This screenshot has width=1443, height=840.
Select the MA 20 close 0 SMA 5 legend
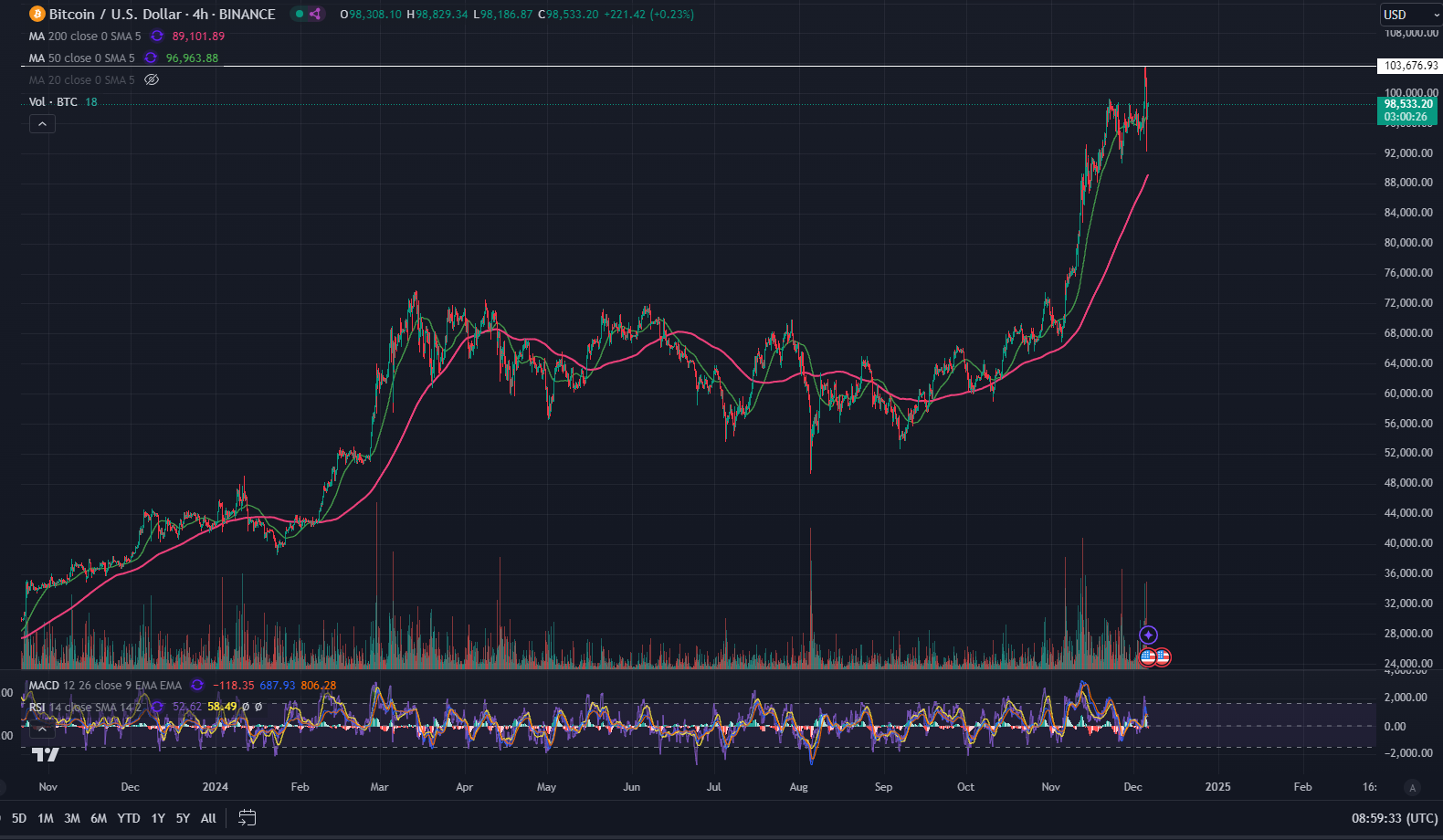tap(81, 79)
